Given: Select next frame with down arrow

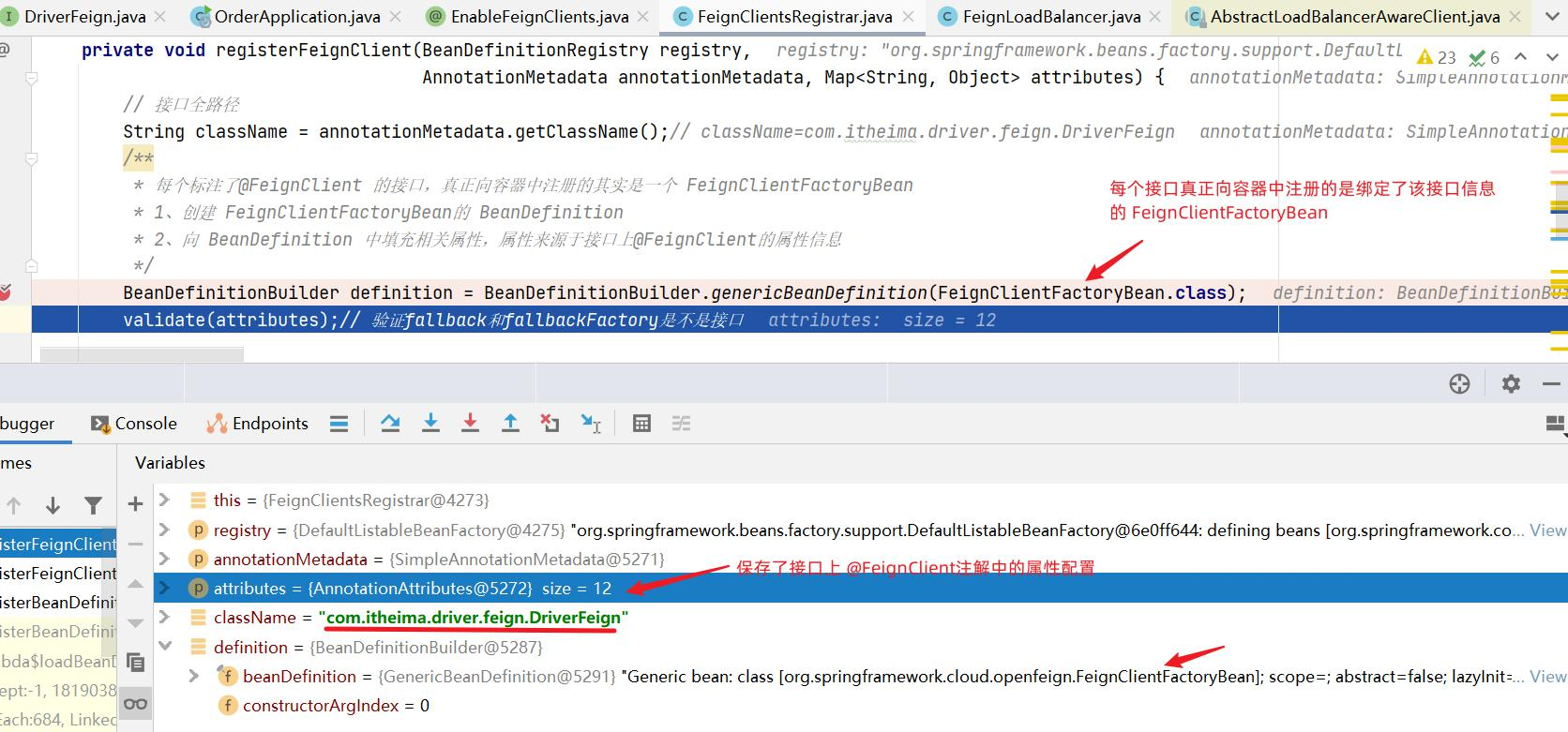Looking at the screenshot, I should tap(53, 506).
